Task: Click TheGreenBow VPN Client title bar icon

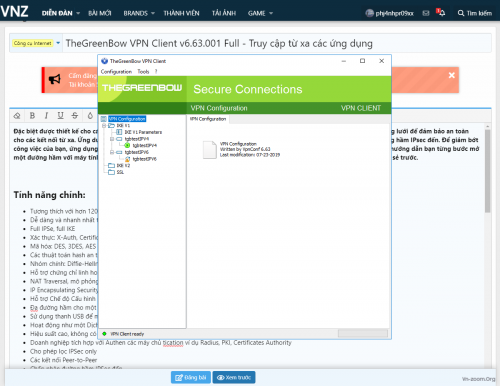Action: [104, 61]
